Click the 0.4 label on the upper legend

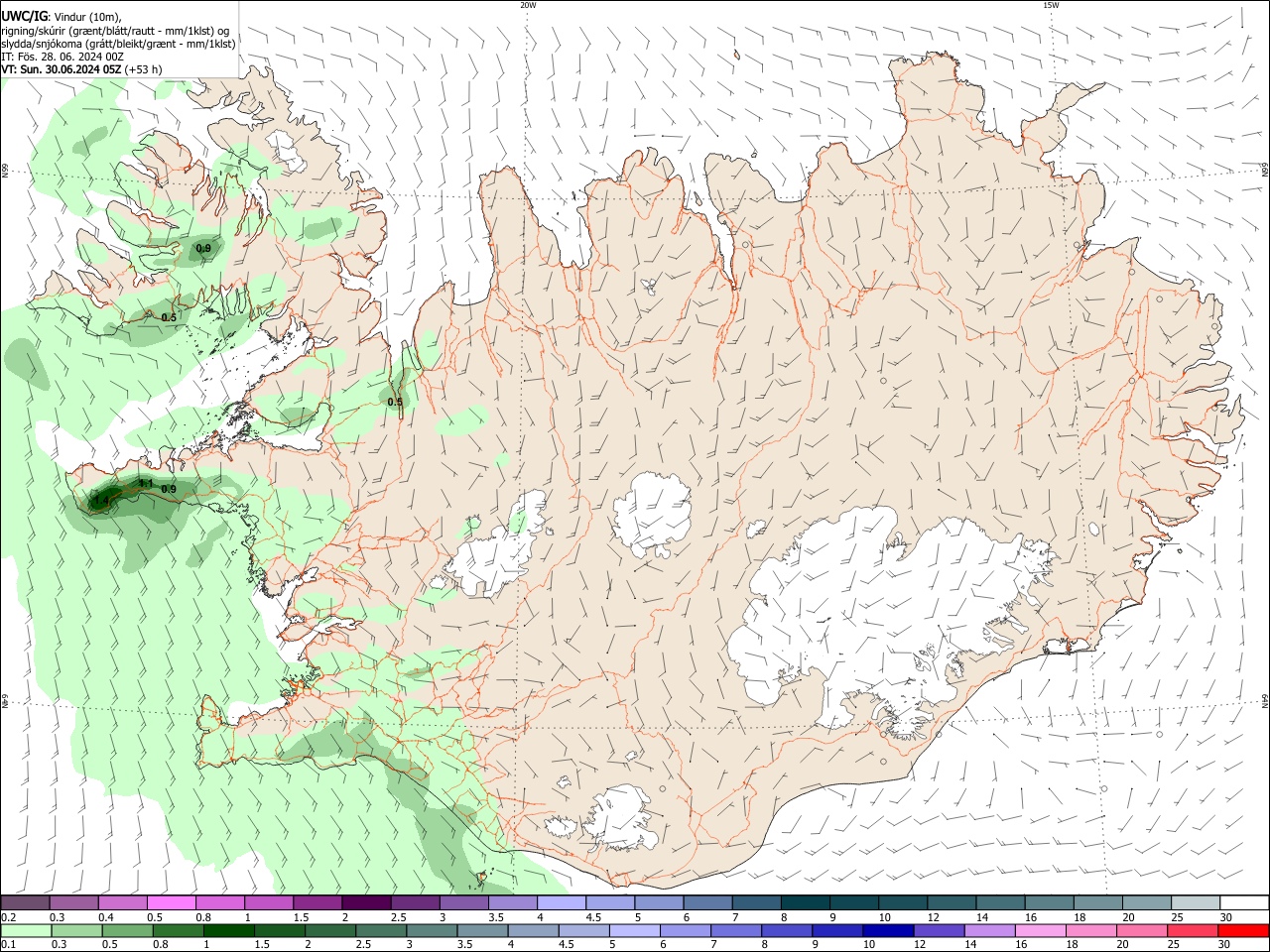click(x=105, y=917)
